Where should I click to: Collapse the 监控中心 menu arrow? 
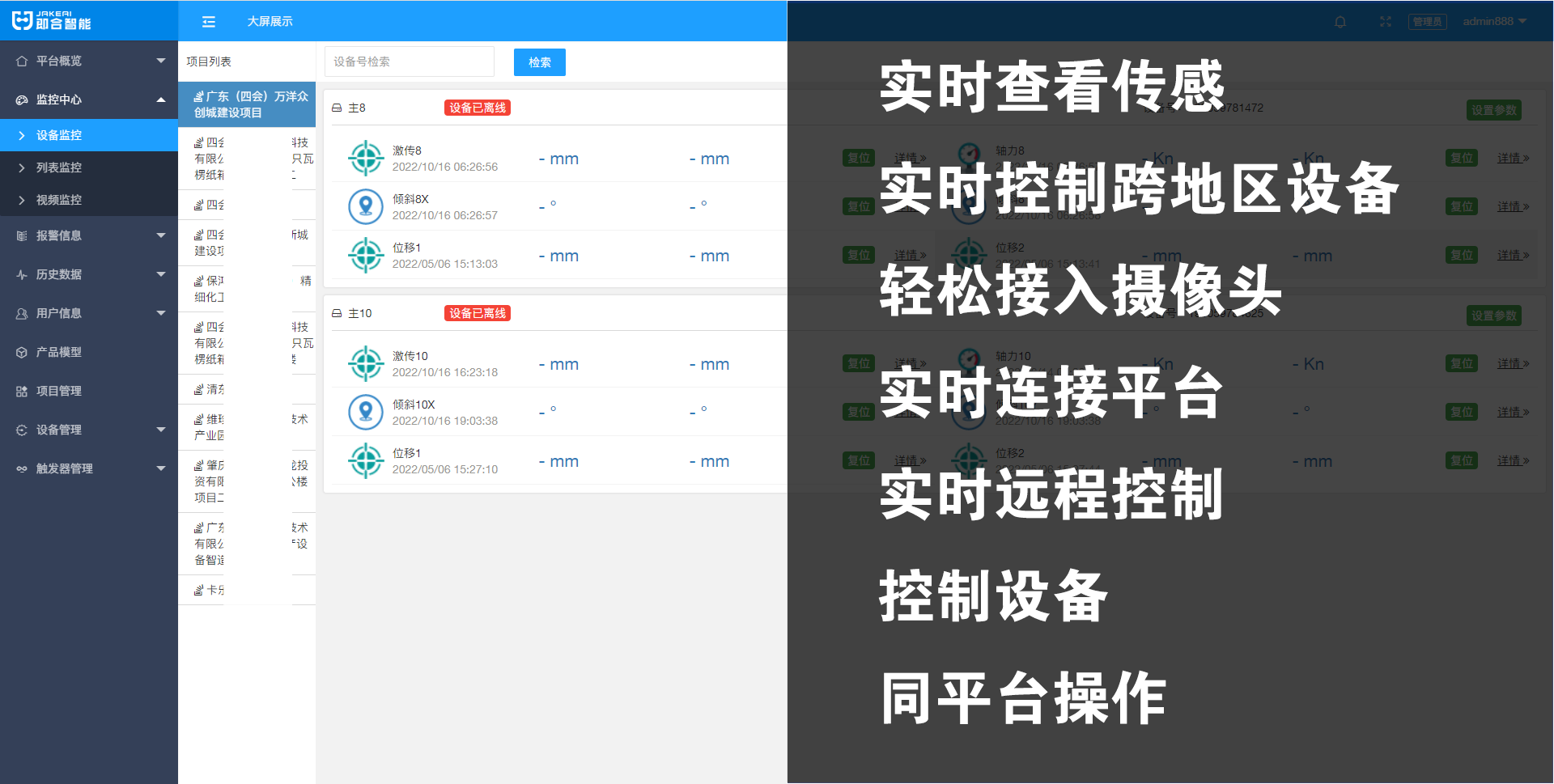tap(161, 100)
